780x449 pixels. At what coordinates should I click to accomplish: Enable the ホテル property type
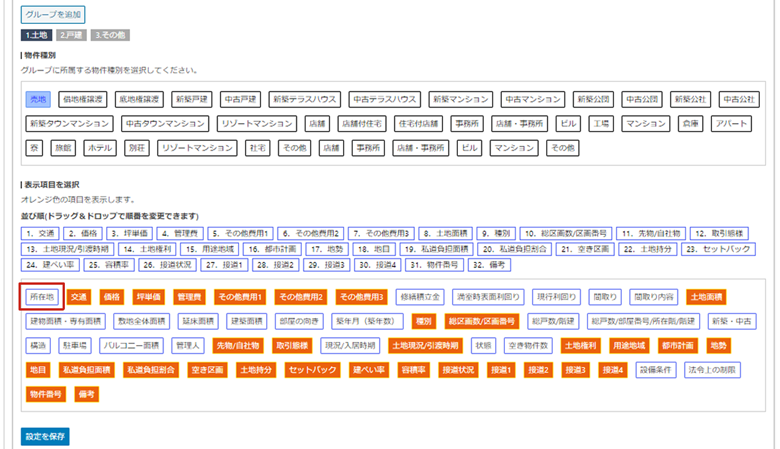(99, 147)
